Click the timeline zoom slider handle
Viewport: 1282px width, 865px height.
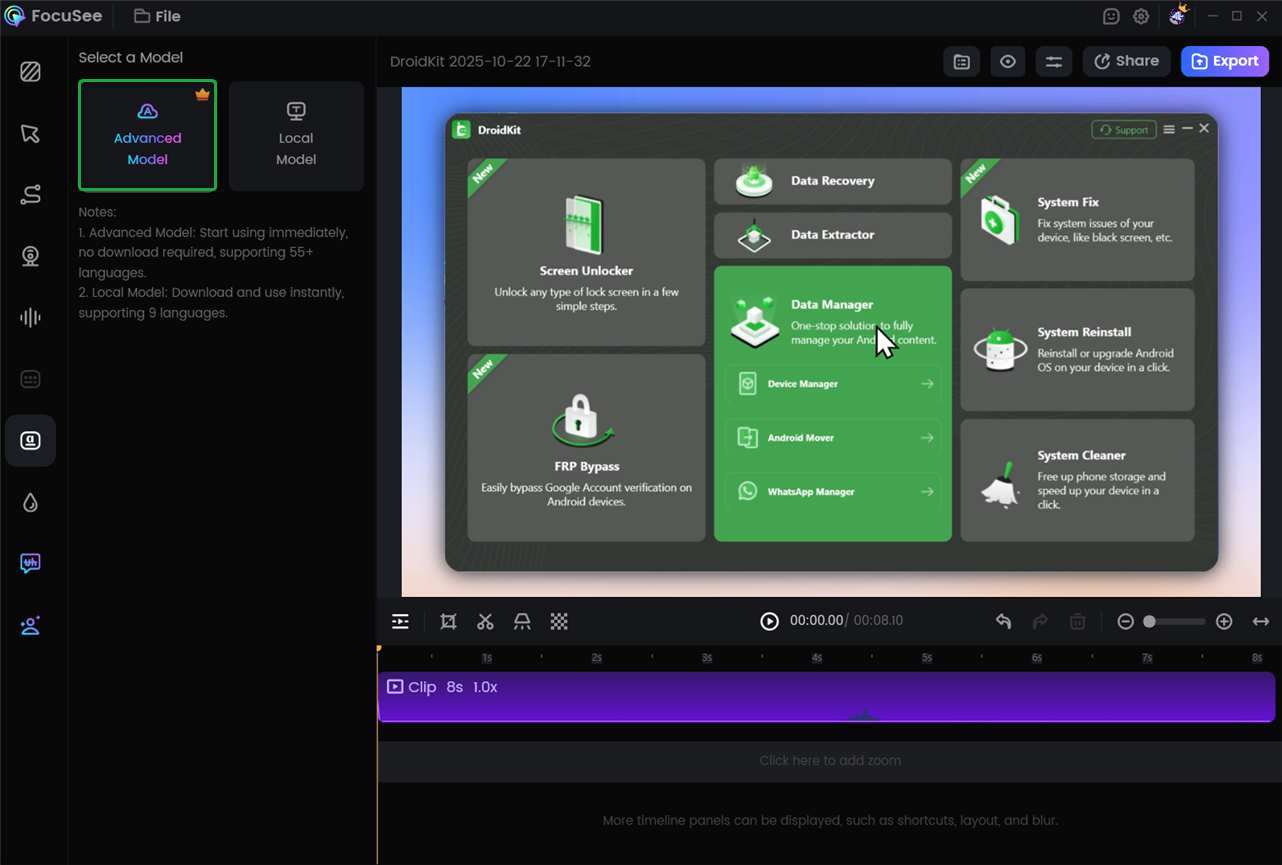click(x=1150, y=622)
